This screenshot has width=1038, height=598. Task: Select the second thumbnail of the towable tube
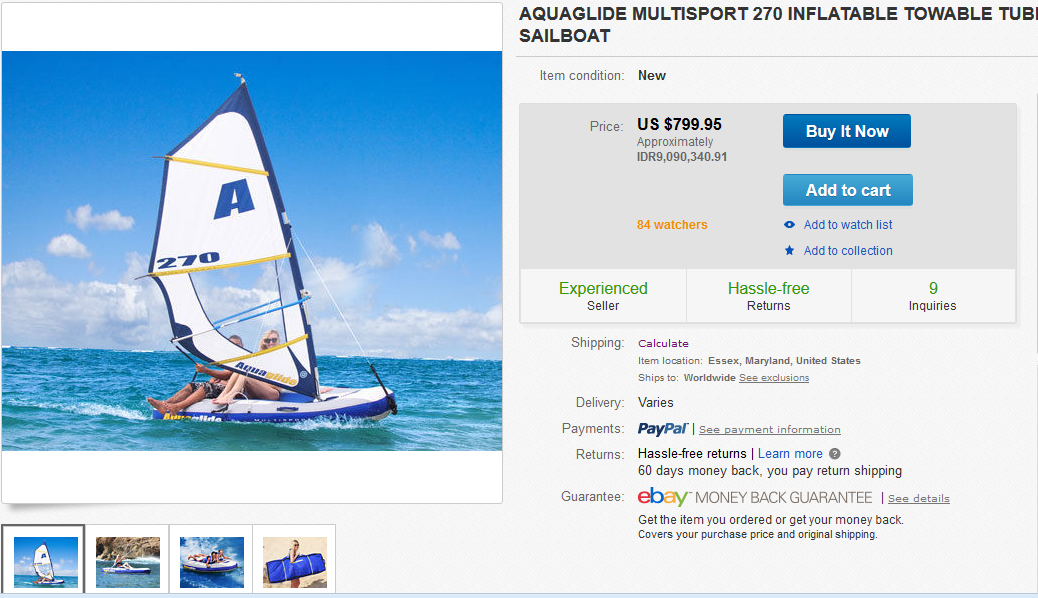(x=127, y=560)
